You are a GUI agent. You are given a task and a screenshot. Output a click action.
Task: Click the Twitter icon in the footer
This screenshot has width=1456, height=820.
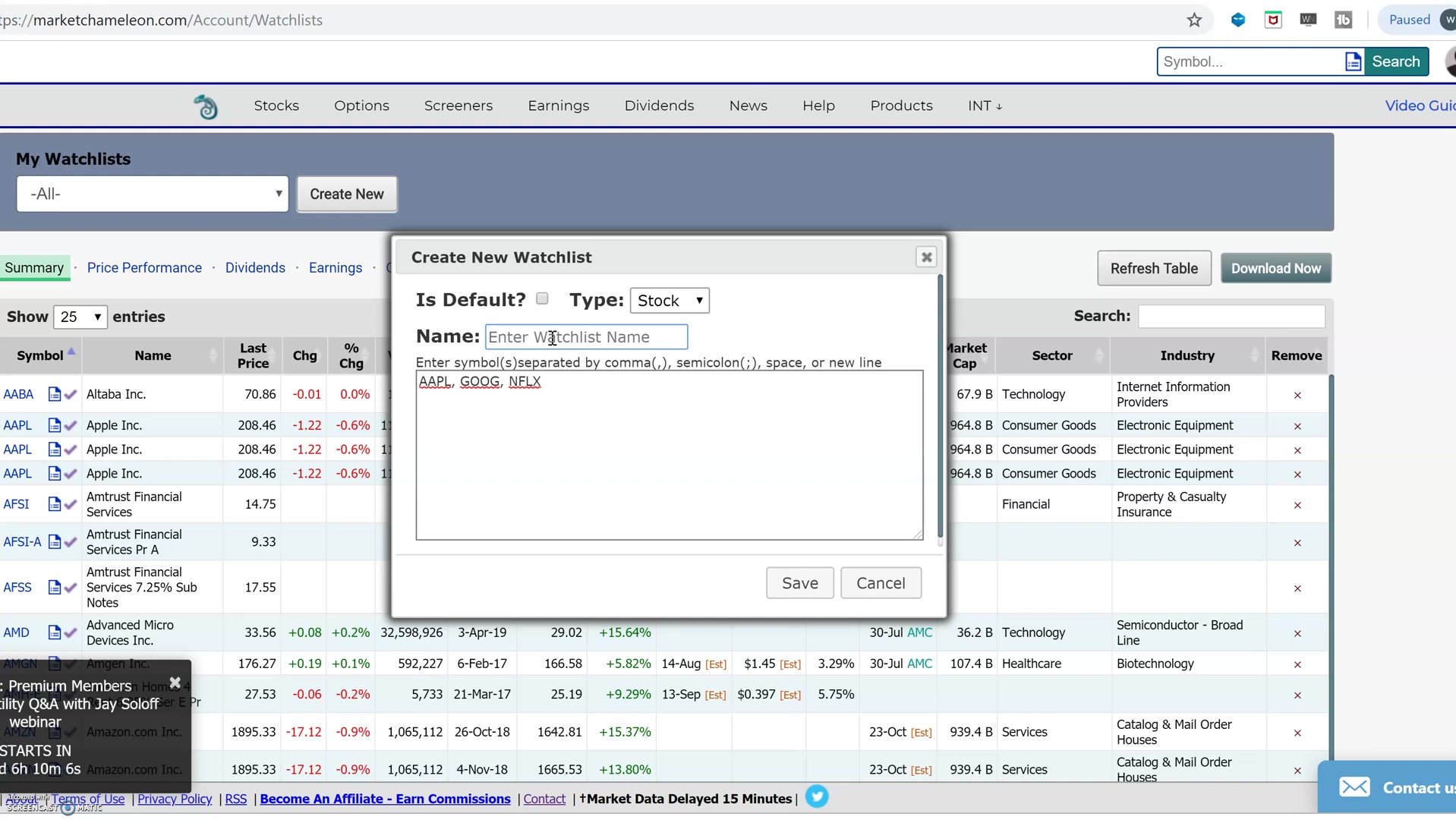pos(818,796)
